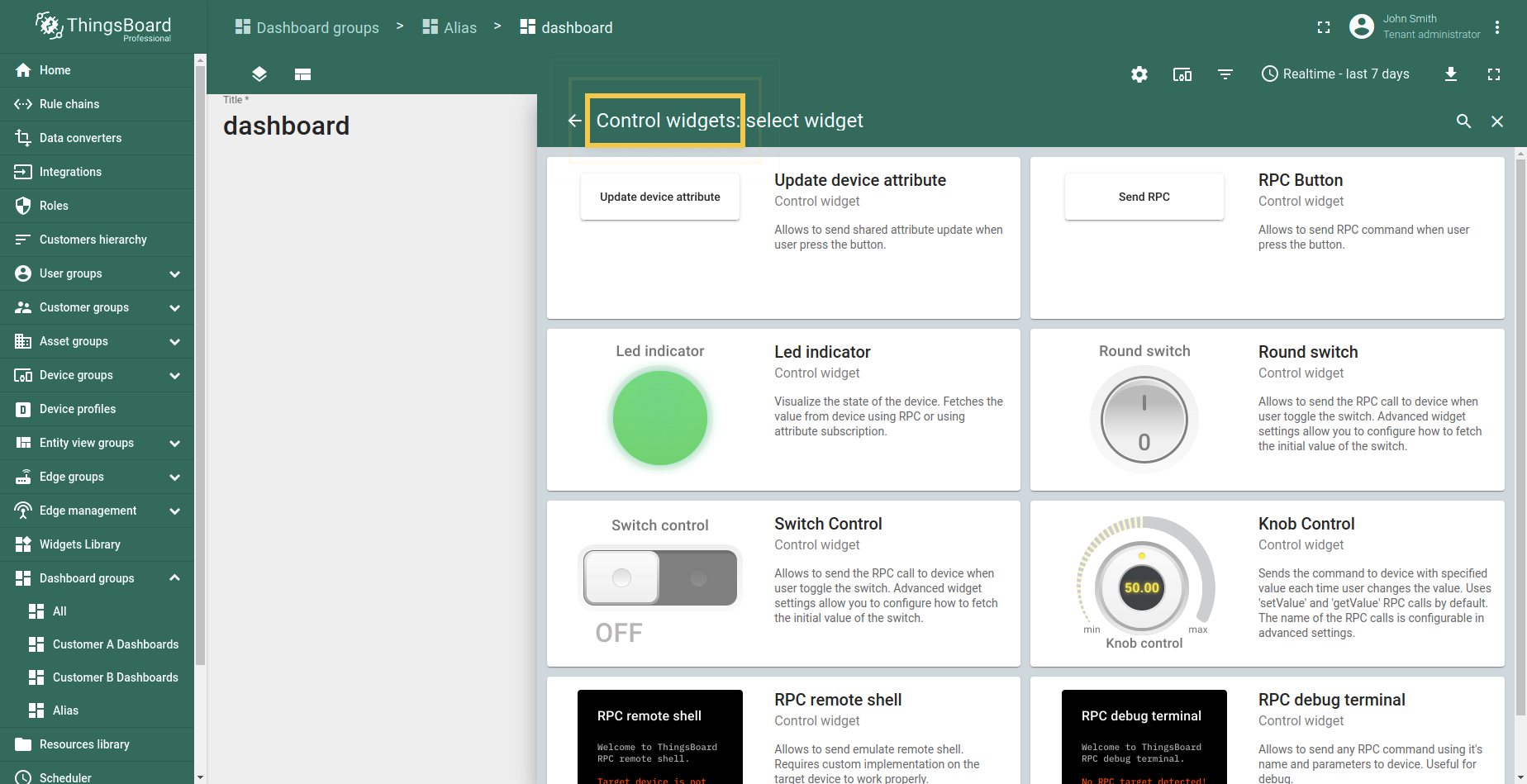
Task: Toggle the Switch control preview switch
Action: (660, 577)
